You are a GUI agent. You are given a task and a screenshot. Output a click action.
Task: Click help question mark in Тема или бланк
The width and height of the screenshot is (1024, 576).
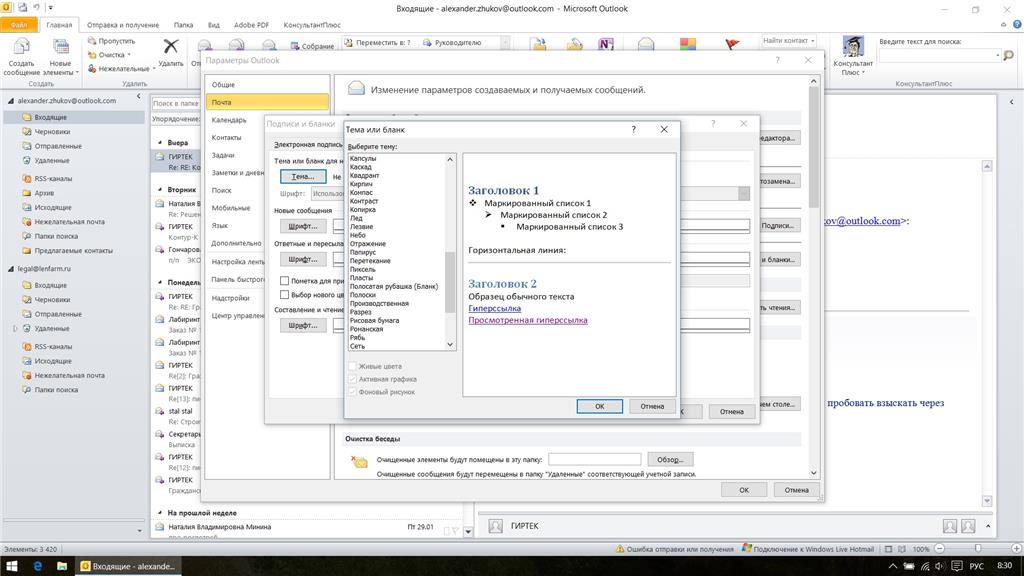point(633,129)
